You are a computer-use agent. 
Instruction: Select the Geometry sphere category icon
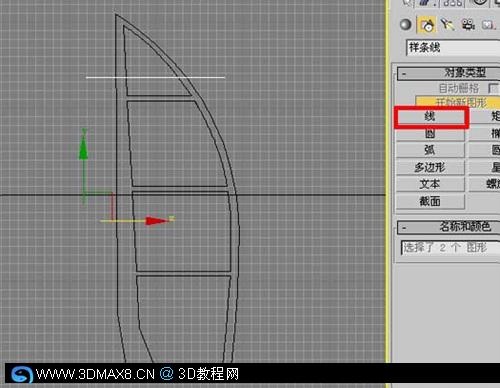(405, 25)
